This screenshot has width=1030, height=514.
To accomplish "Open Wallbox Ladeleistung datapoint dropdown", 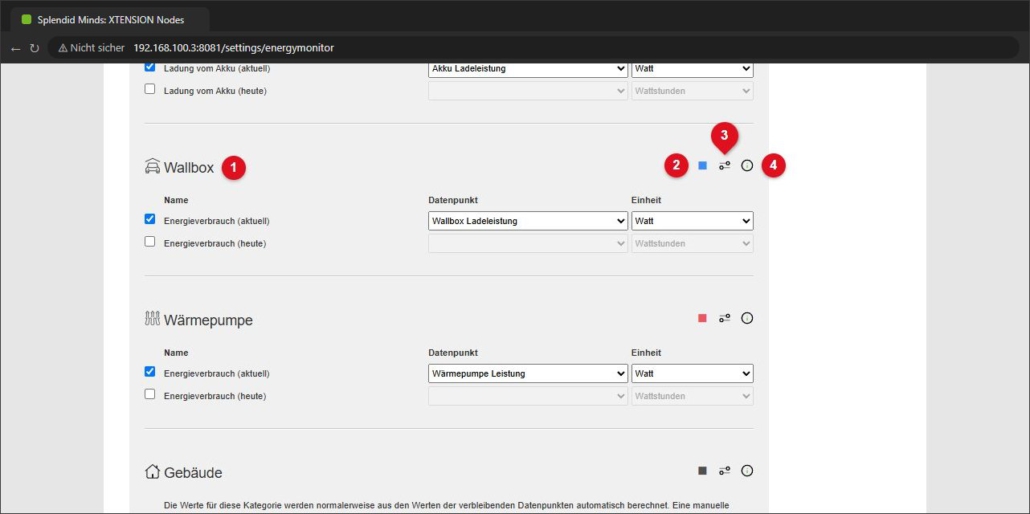I will click(x=528, y=221).
